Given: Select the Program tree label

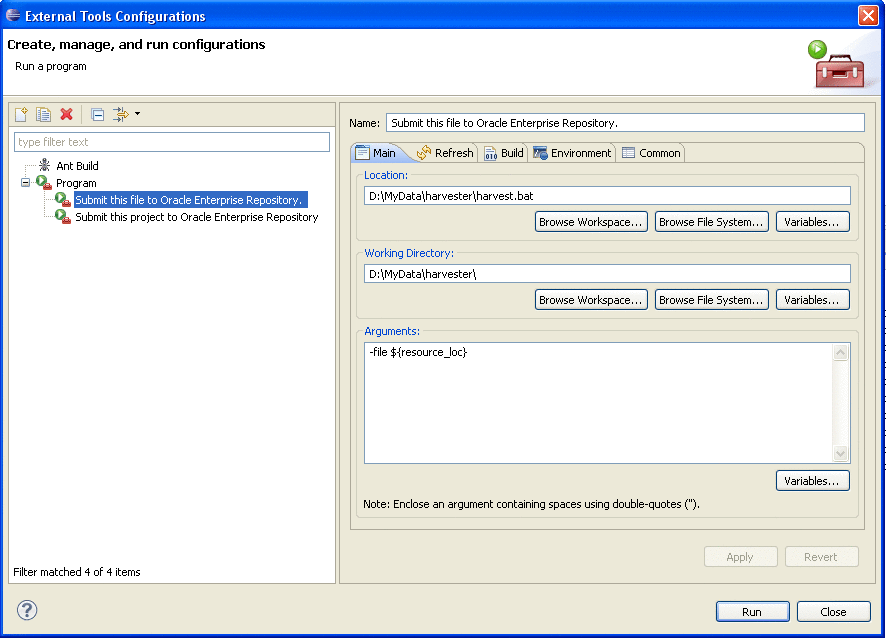Looking at the screenshot, I should (76, 183).
